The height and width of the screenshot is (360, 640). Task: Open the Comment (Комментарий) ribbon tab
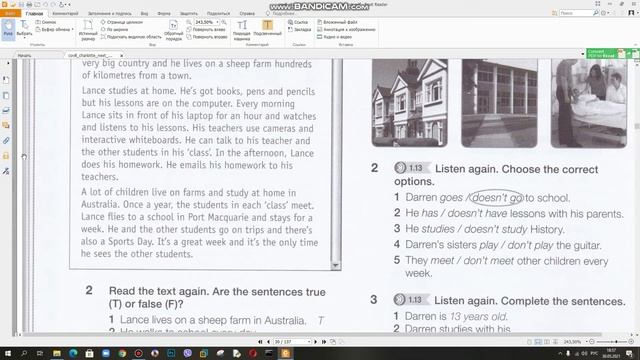click(x=65, y=13)
